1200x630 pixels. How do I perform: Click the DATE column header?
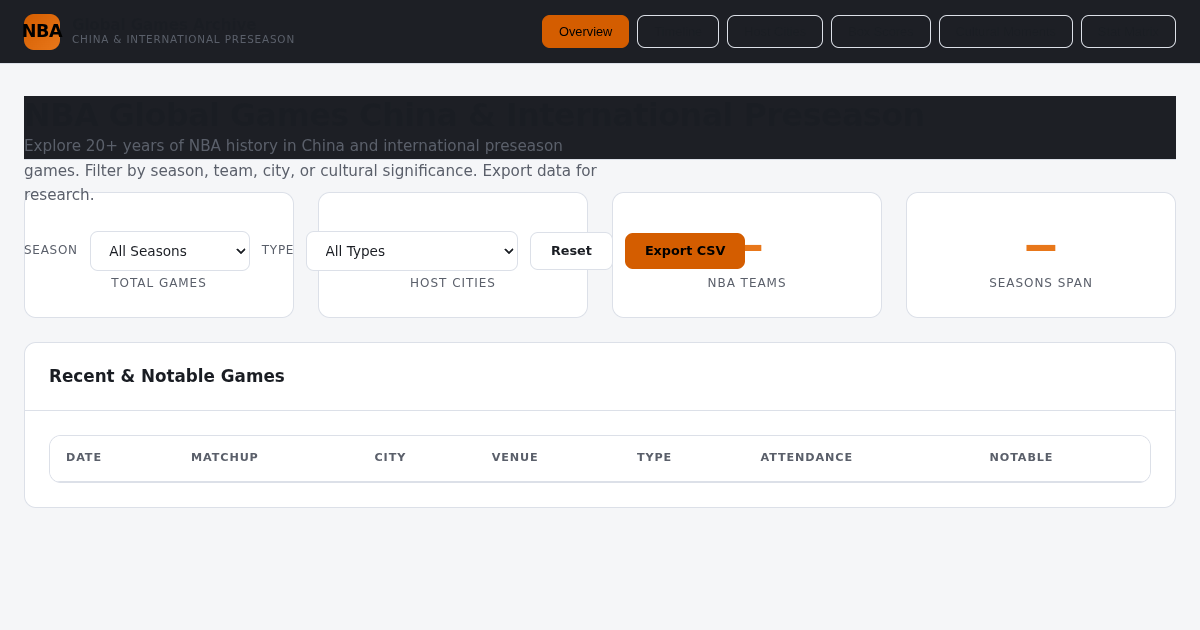[84, 458]
